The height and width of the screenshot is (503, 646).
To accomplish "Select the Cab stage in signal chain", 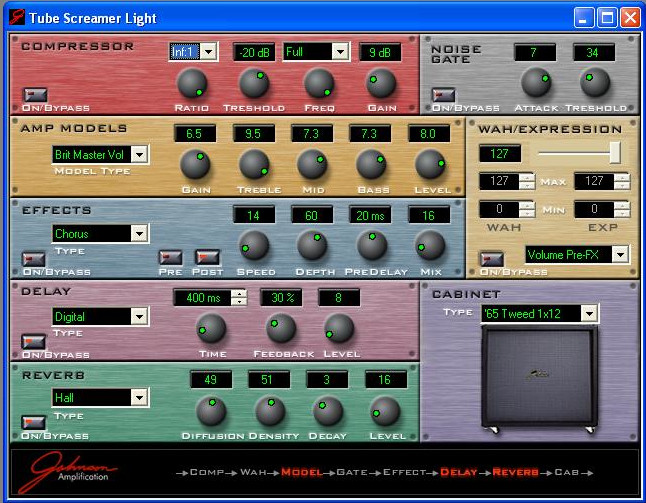I will pos(566,472).
